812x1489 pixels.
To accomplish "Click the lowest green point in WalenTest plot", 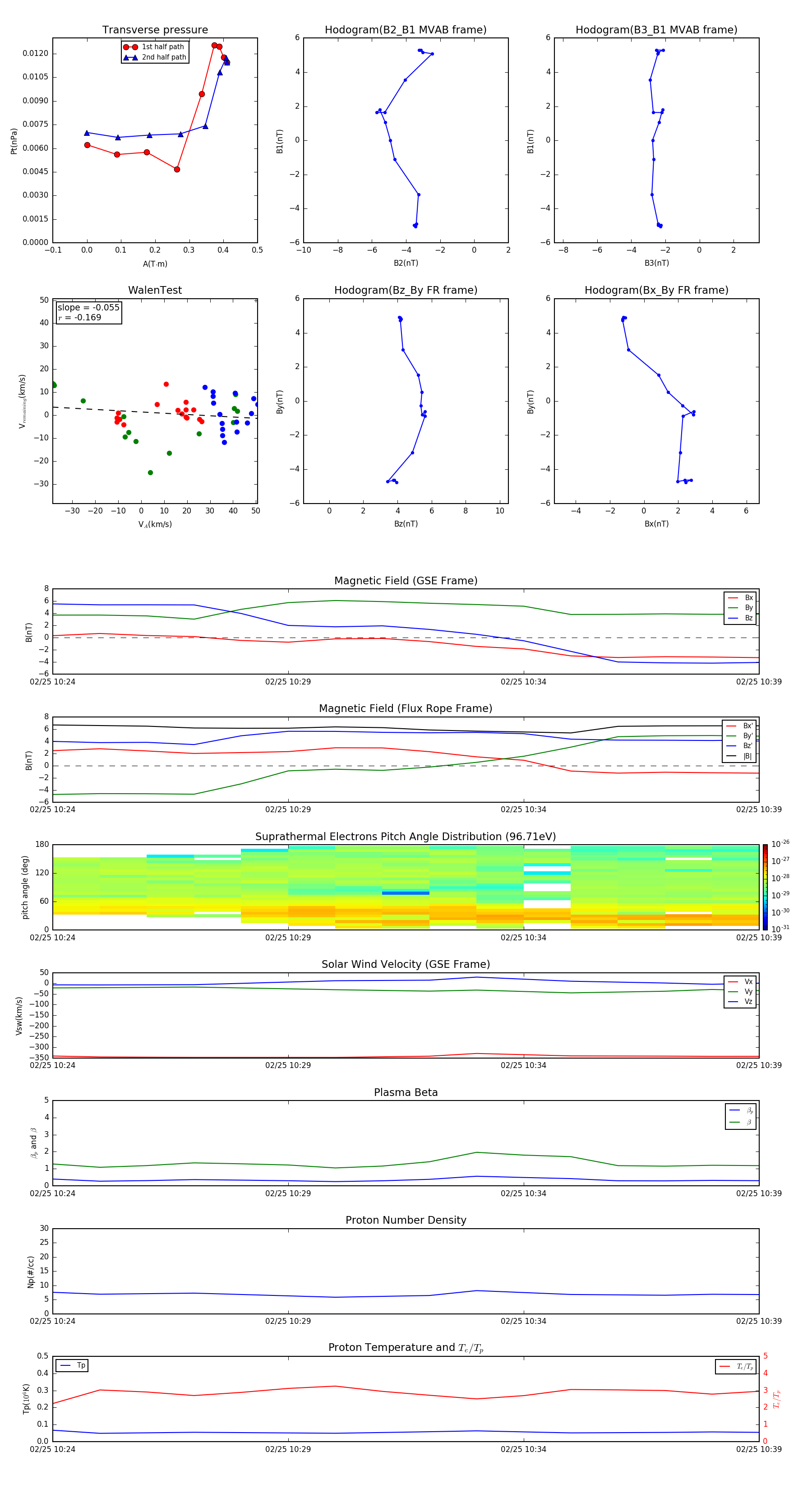I will tap(150, 473).
